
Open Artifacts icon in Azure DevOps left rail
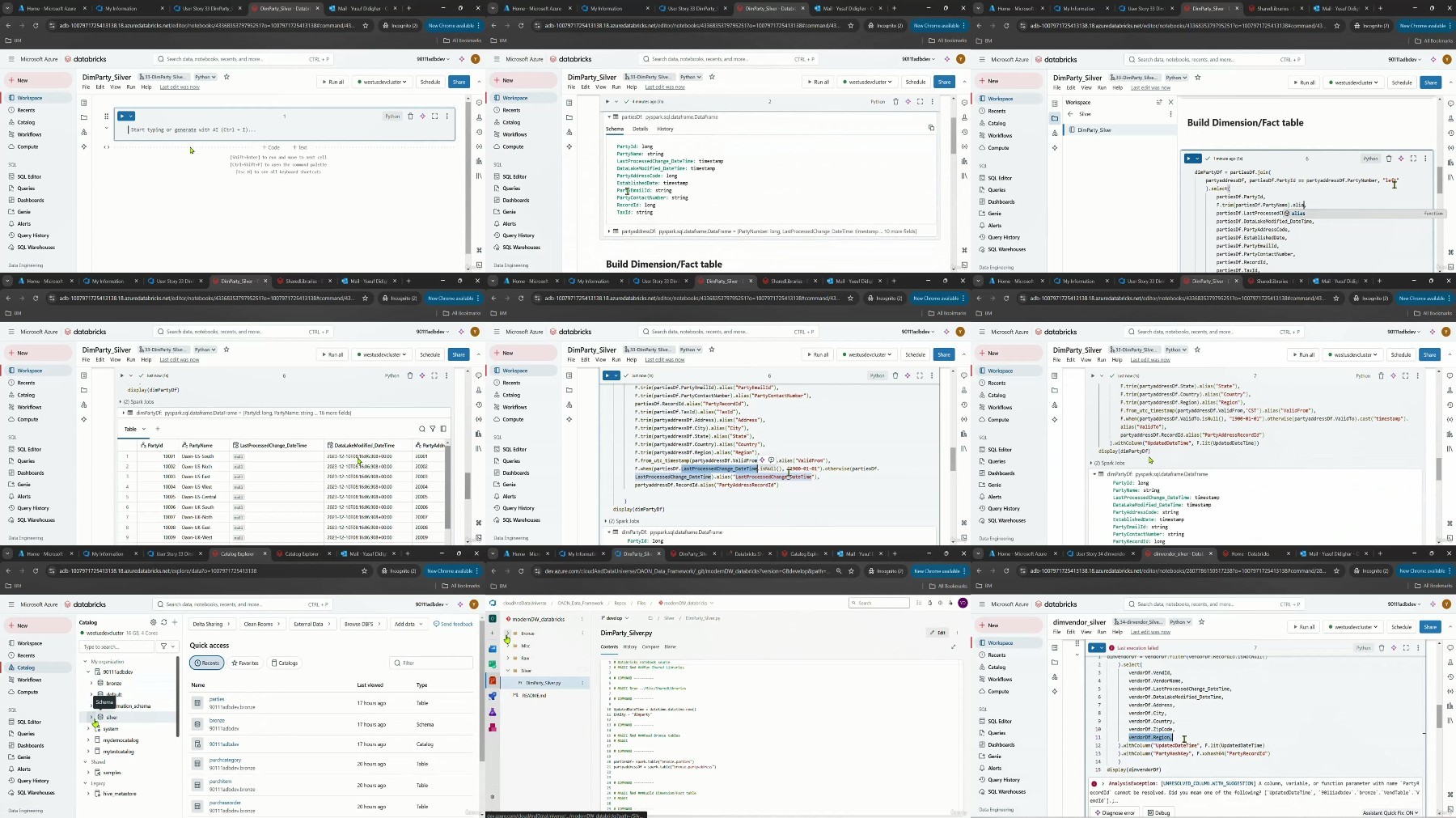click(x=493, y=727)
